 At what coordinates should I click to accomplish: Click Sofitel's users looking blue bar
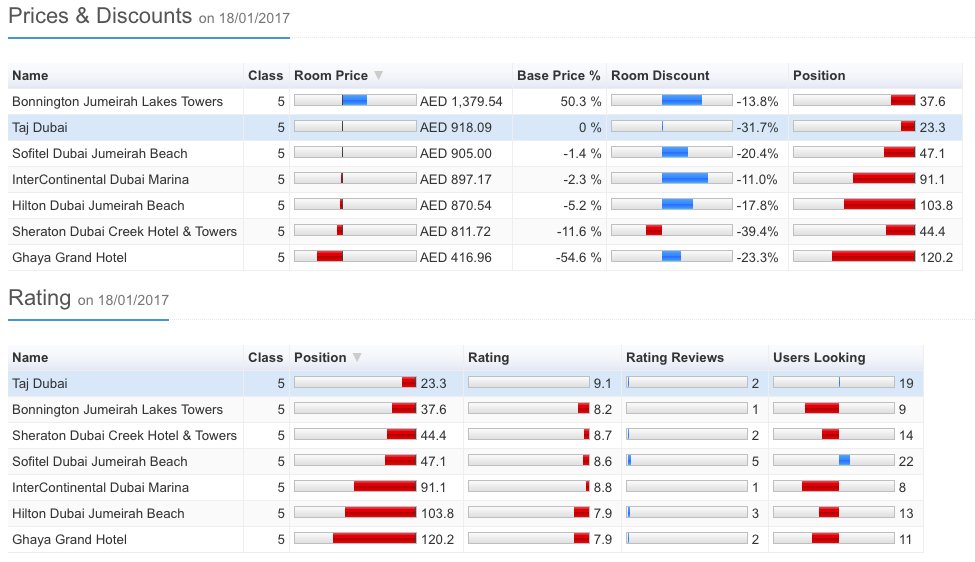click(x=844, y=460)
